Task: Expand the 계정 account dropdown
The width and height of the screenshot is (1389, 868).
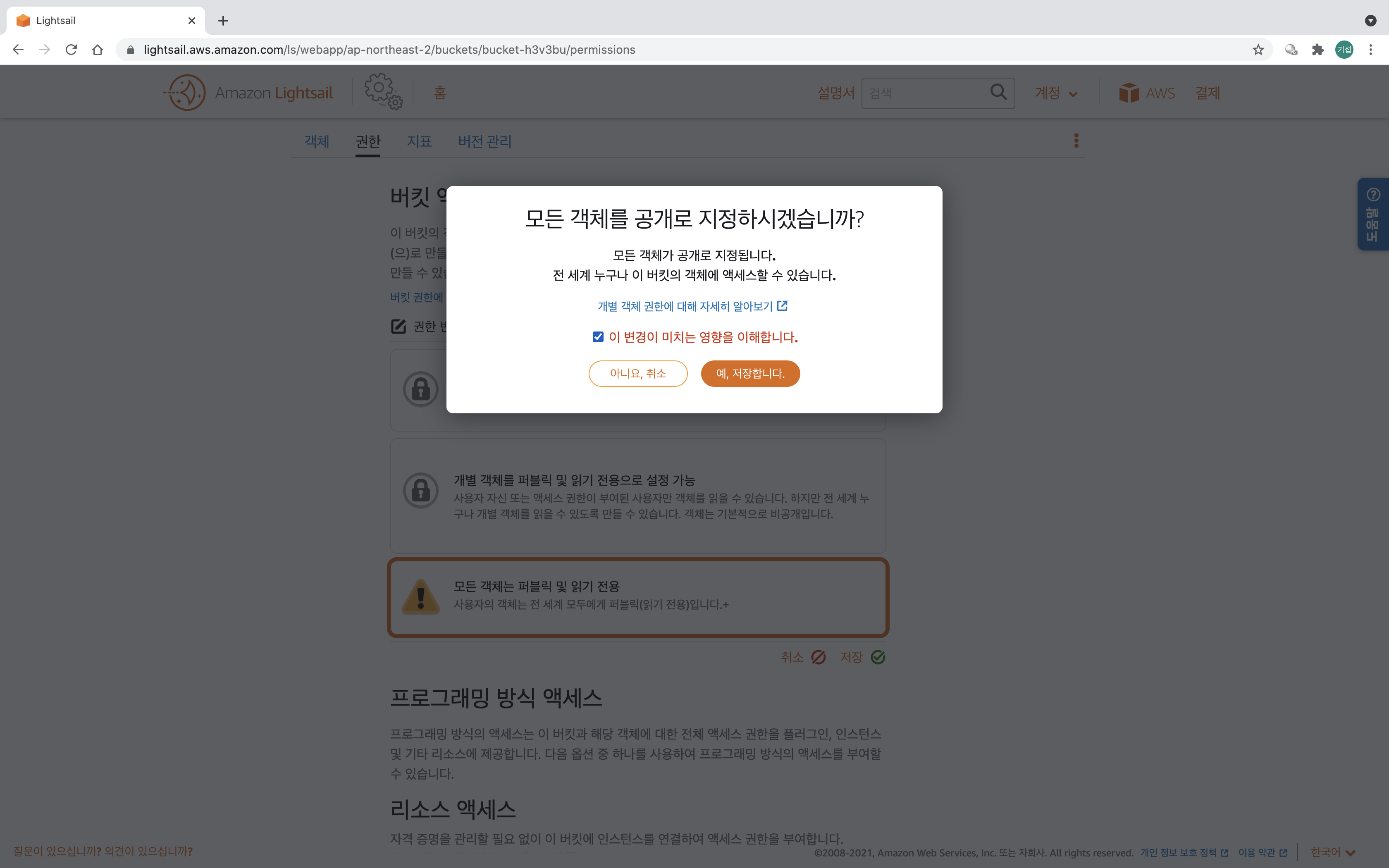Action: pos(1055,93)
